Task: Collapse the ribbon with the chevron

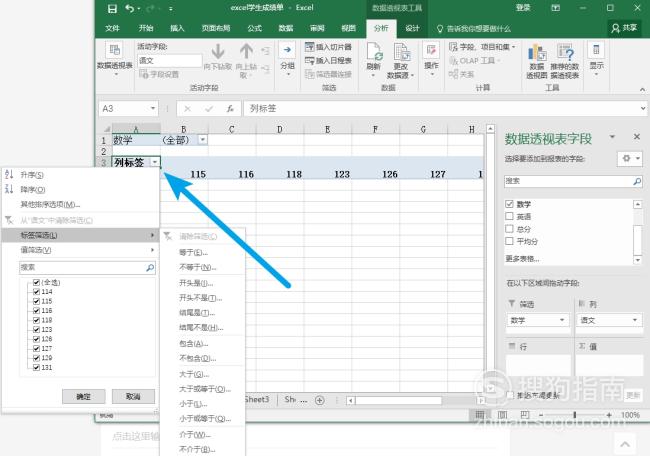Action: (642, 89)
